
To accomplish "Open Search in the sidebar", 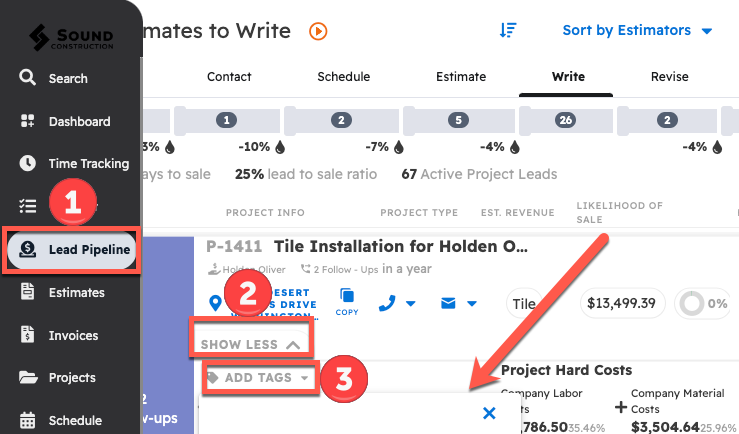I will tap(68, 78).
